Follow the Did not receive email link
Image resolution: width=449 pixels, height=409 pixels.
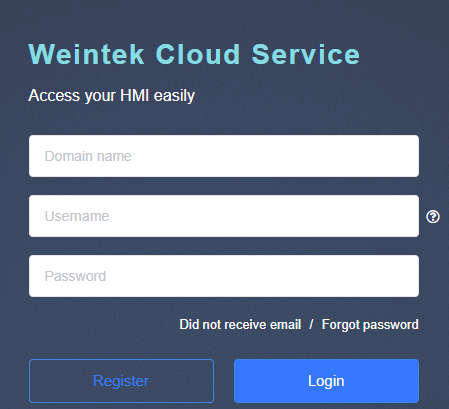tap(240, 325)
